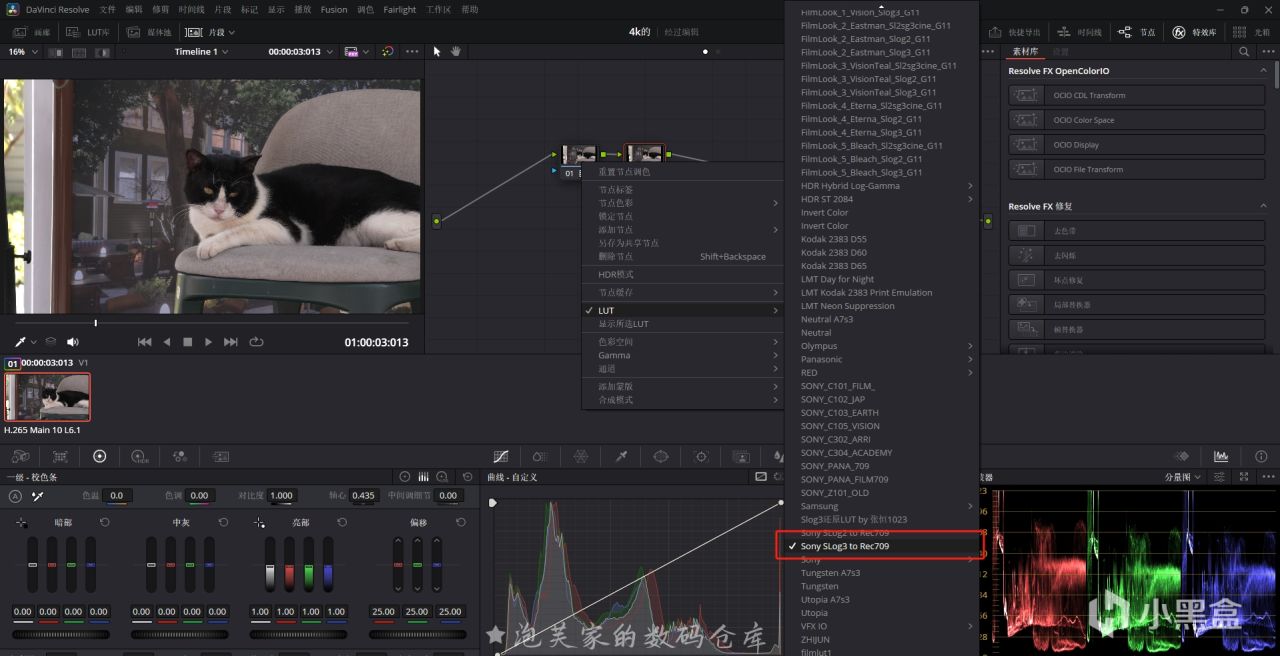Toggle the 光箱 lightbox view

coord(1251,32)
